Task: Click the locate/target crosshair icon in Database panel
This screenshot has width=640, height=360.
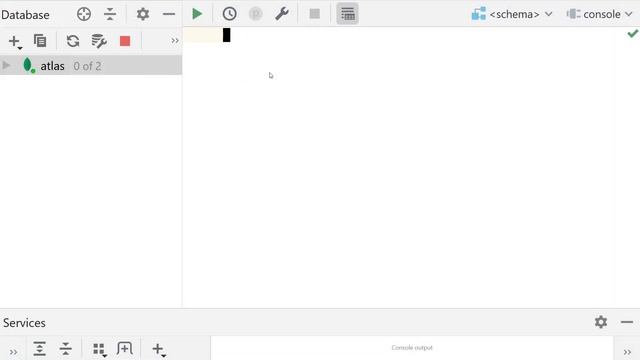Action: 84,14
